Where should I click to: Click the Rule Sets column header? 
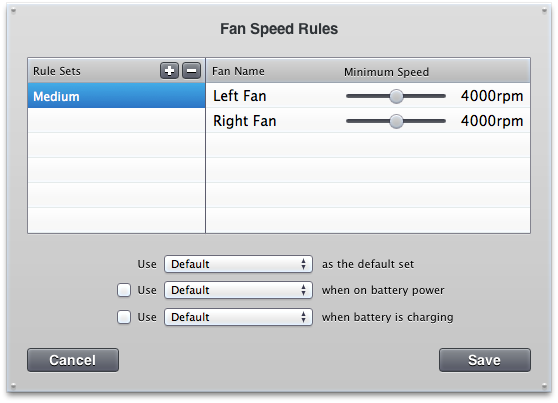click(x=57, y=71)
